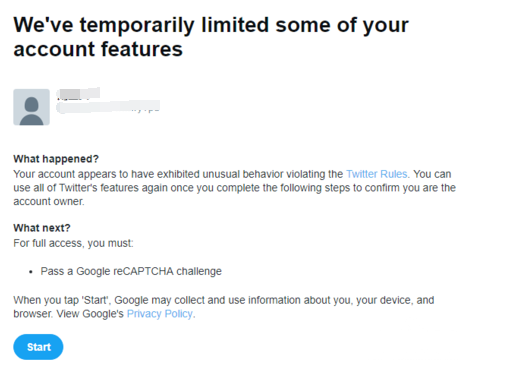Click the 'account owner.' text line
The image size is (512, 383).
[x=49, y=201]
